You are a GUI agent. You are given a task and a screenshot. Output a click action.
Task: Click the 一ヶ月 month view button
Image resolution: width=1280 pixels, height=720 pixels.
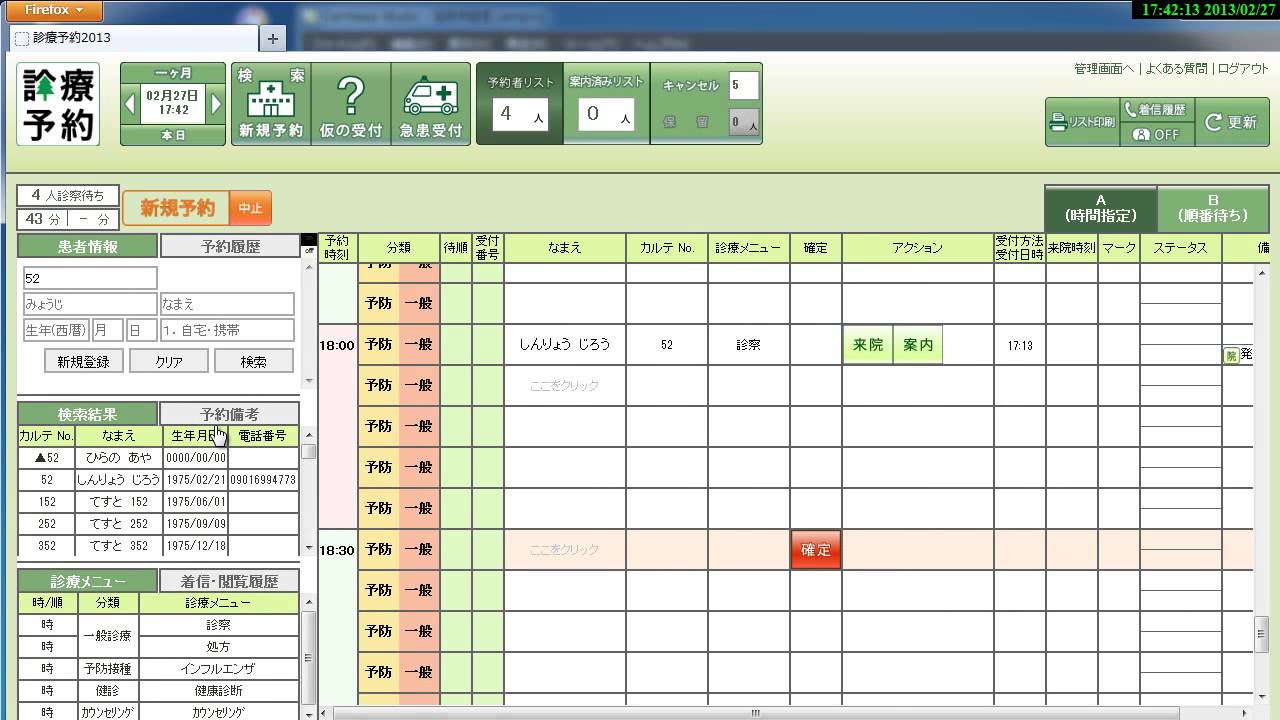click(173, 73)
